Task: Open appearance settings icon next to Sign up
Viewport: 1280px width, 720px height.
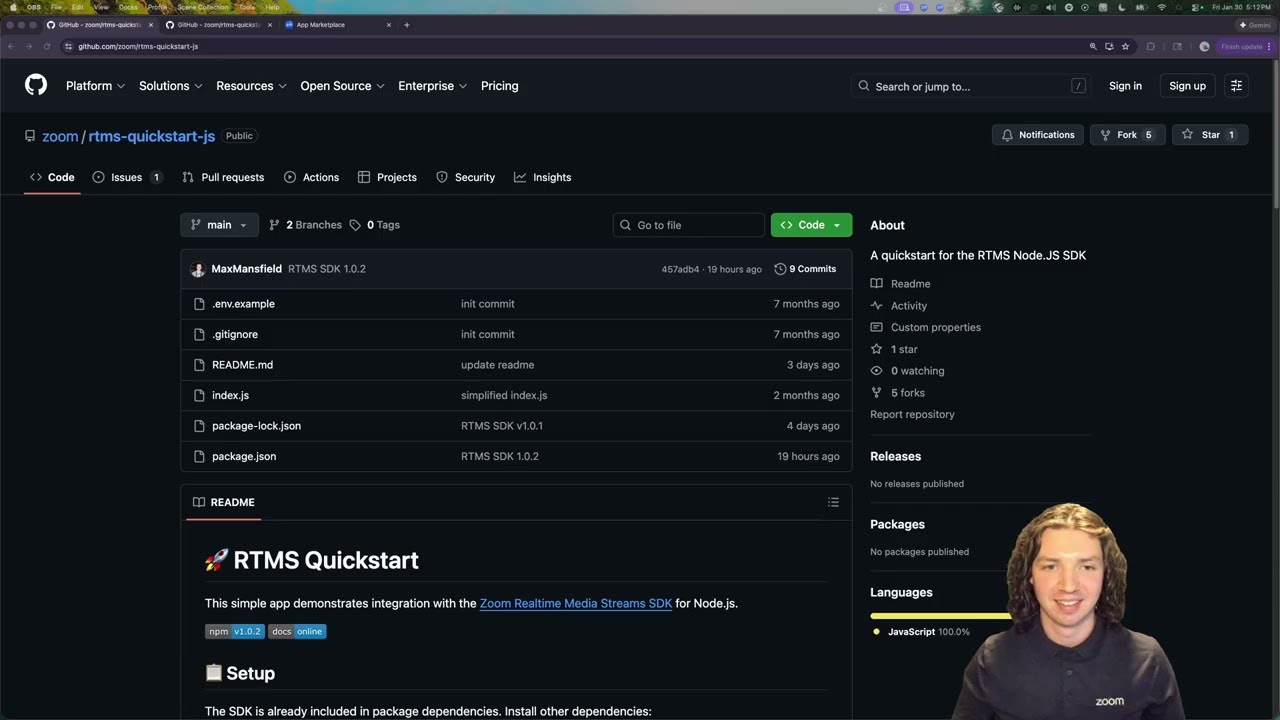Action: tap(1236, 86)
